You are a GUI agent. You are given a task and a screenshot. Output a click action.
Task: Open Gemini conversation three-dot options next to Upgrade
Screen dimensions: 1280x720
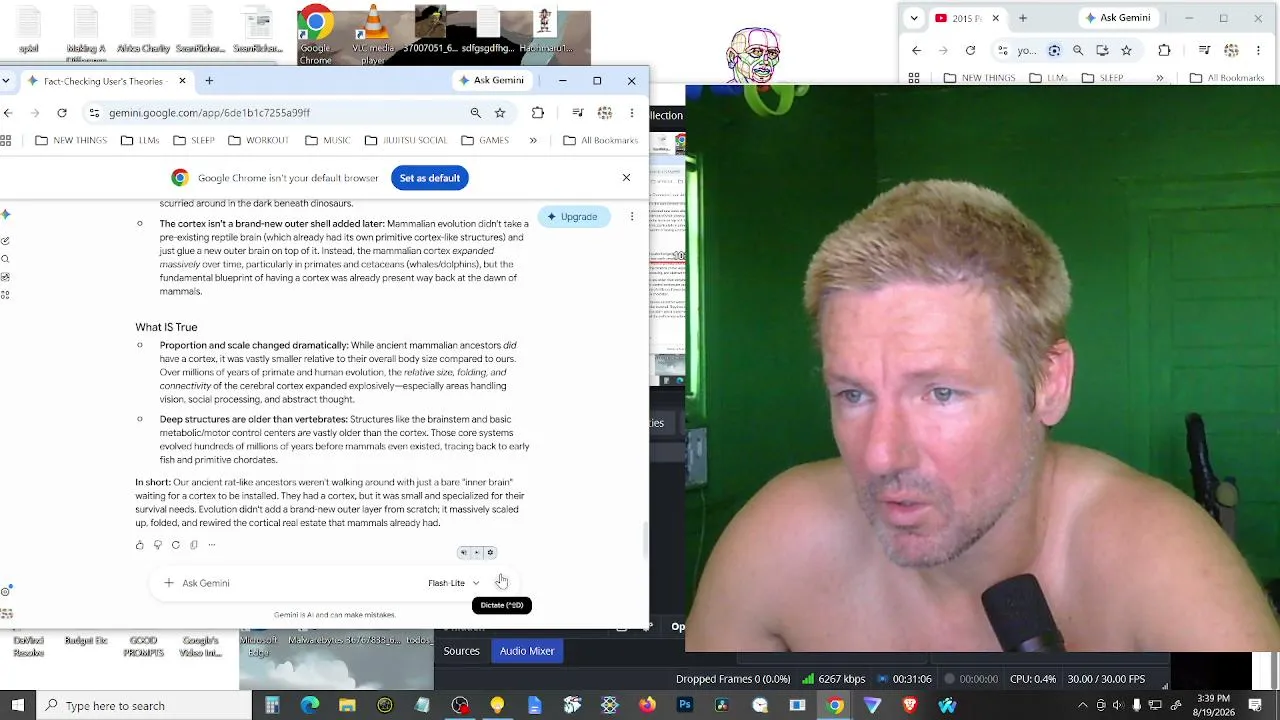pyautogui.click(x=631, y=216)
